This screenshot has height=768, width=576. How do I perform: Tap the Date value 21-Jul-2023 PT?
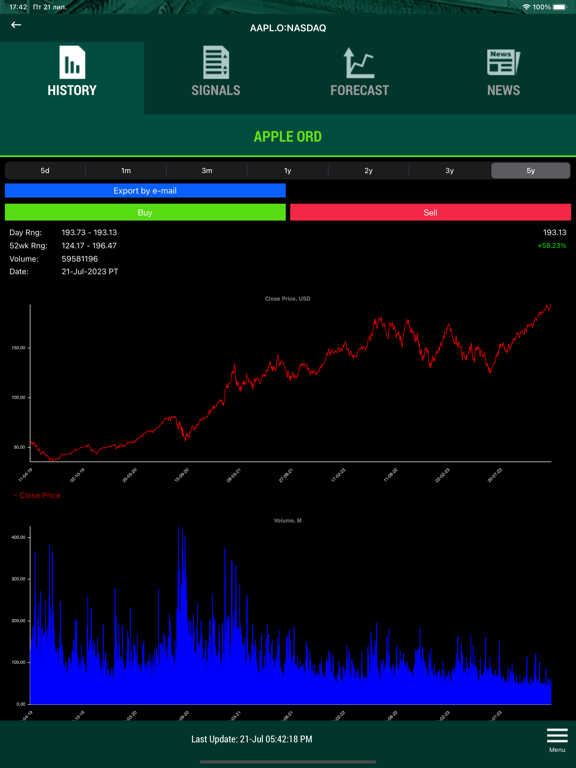tap(90, 271)
